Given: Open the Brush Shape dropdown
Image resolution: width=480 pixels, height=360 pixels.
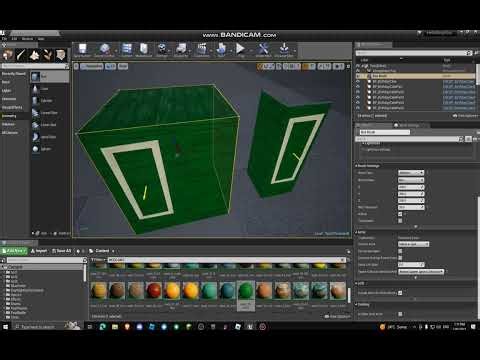Looking at the screenshot, I should pos(411,180).
